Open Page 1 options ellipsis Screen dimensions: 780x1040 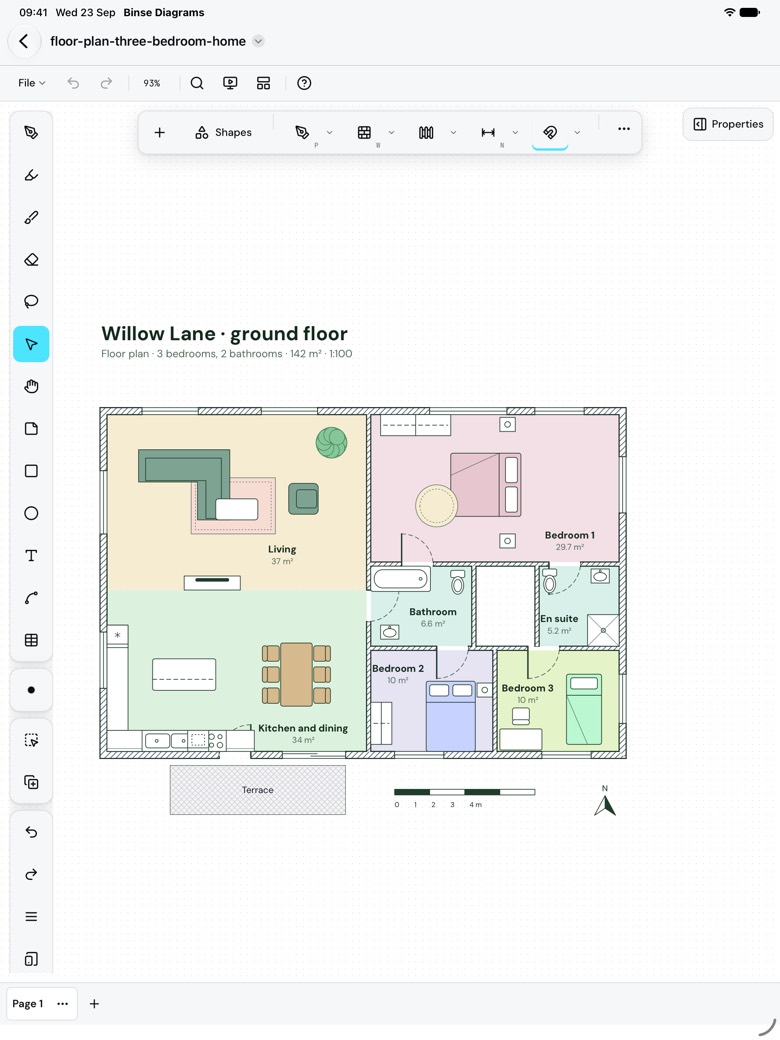62,1004
